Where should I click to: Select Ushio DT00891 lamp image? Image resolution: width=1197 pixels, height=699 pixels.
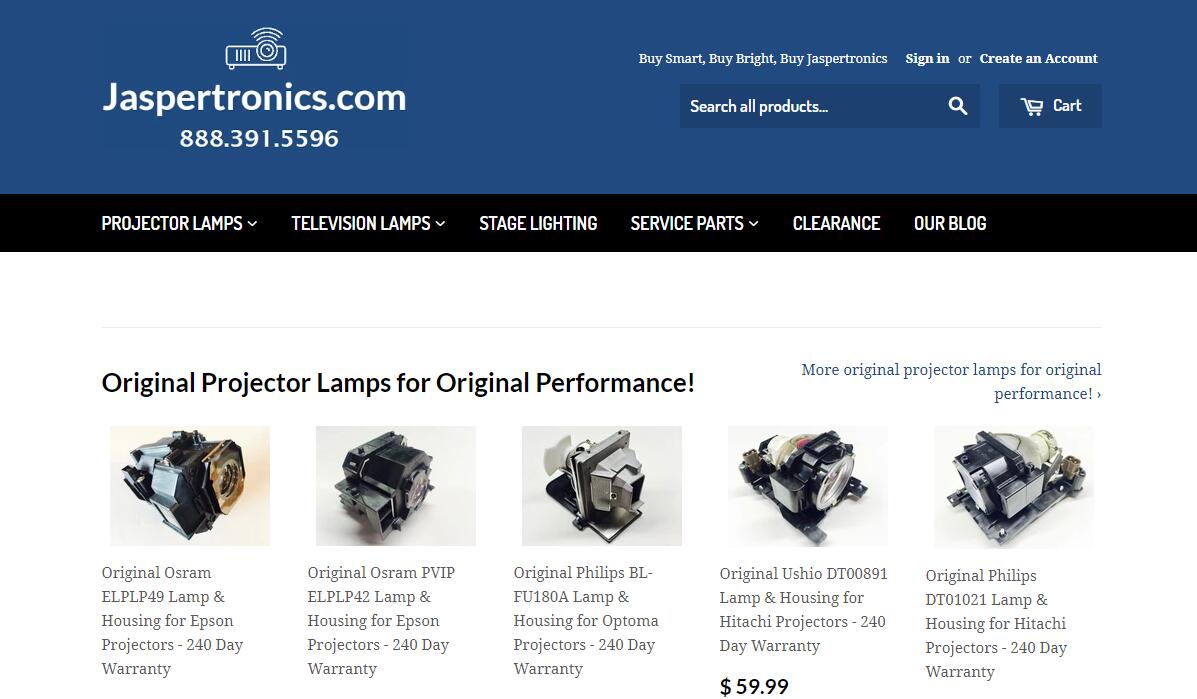808,486
